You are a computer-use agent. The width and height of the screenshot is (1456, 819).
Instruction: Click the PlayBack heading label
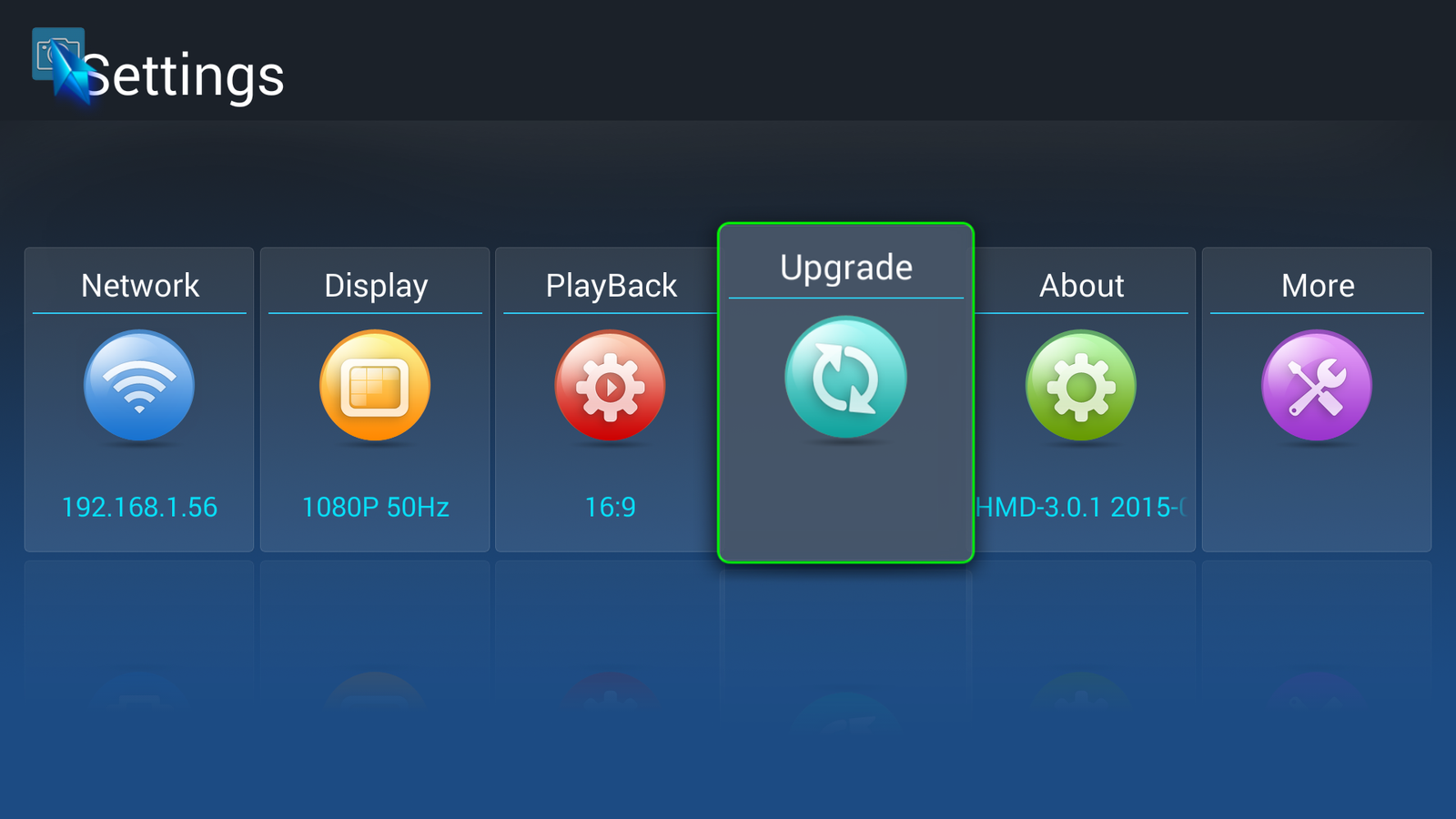(611, 286)
